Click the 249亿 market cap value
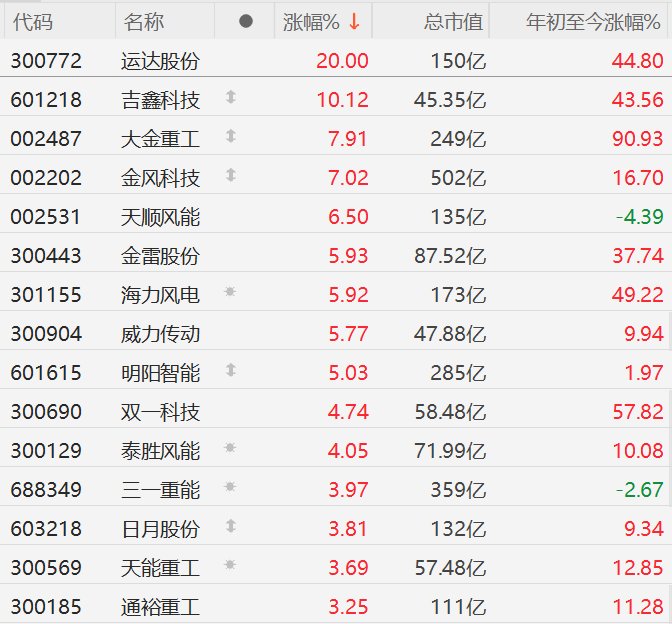Viewport: 672px width, 624px height. tap(458, 139)
